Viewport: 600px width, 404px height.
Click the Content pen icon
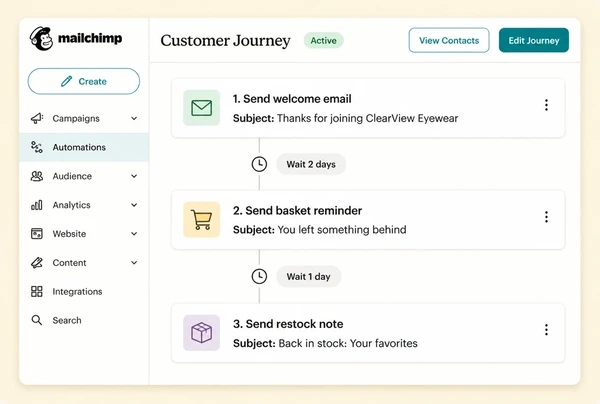coord(37,262)
